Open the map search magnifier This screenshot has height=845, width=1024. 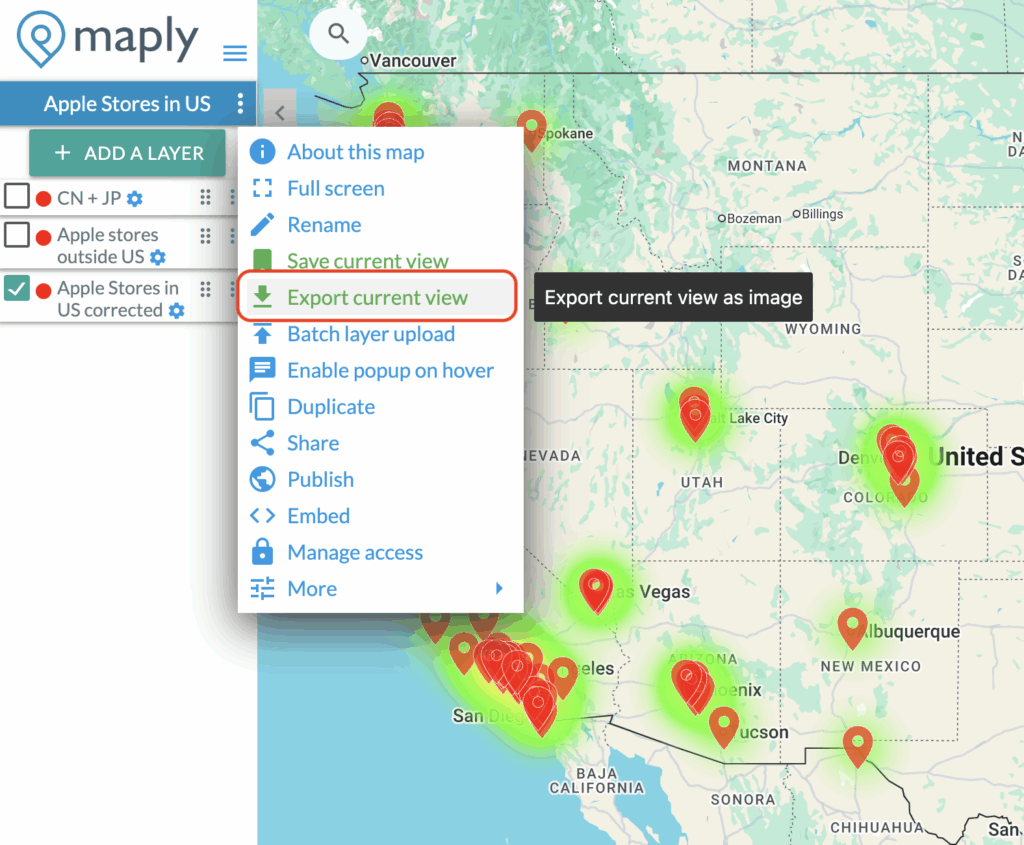pos(337,33)
